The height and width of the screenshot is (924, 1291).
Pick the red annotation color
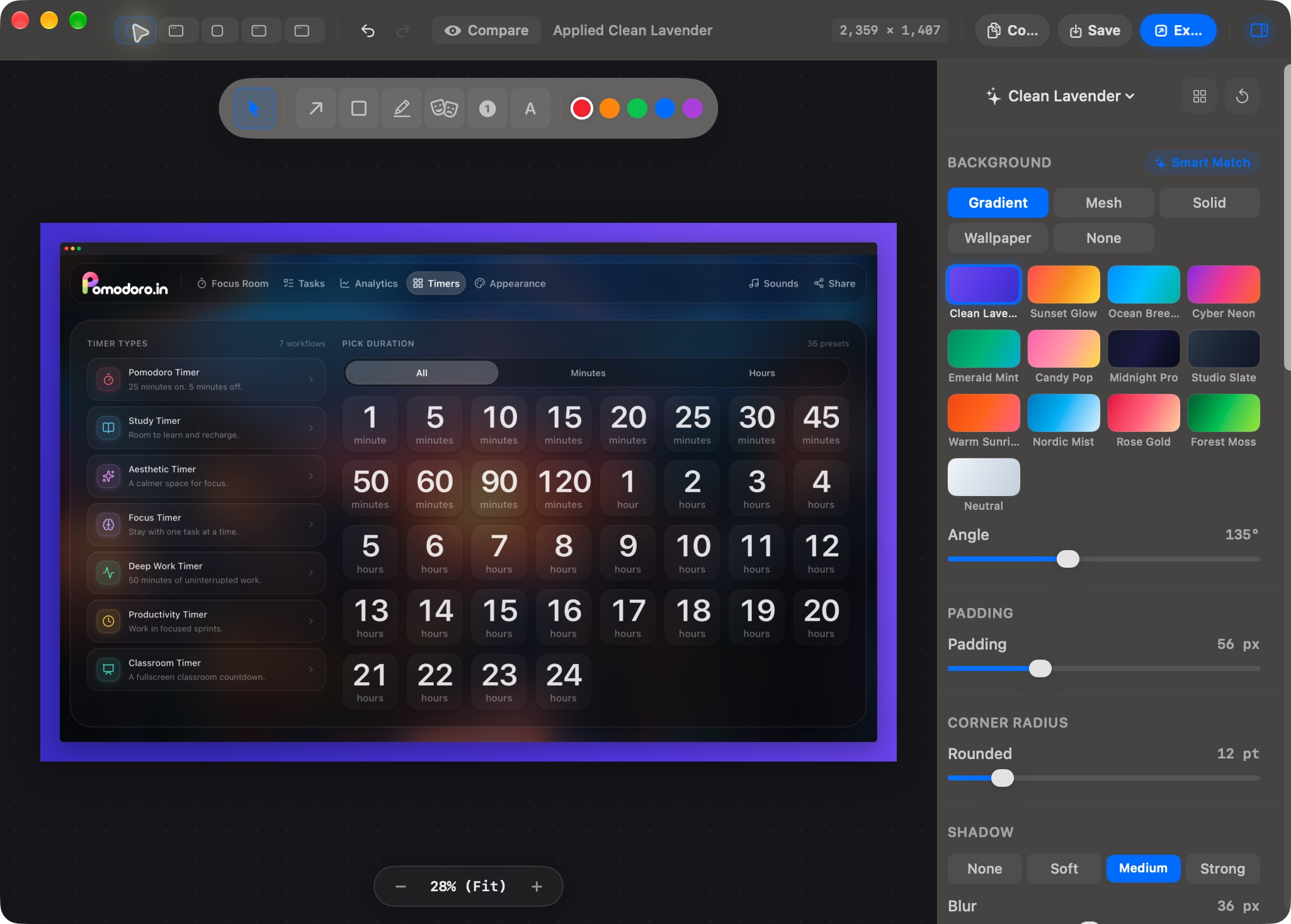pyautogui.click(x=581, y=109)
